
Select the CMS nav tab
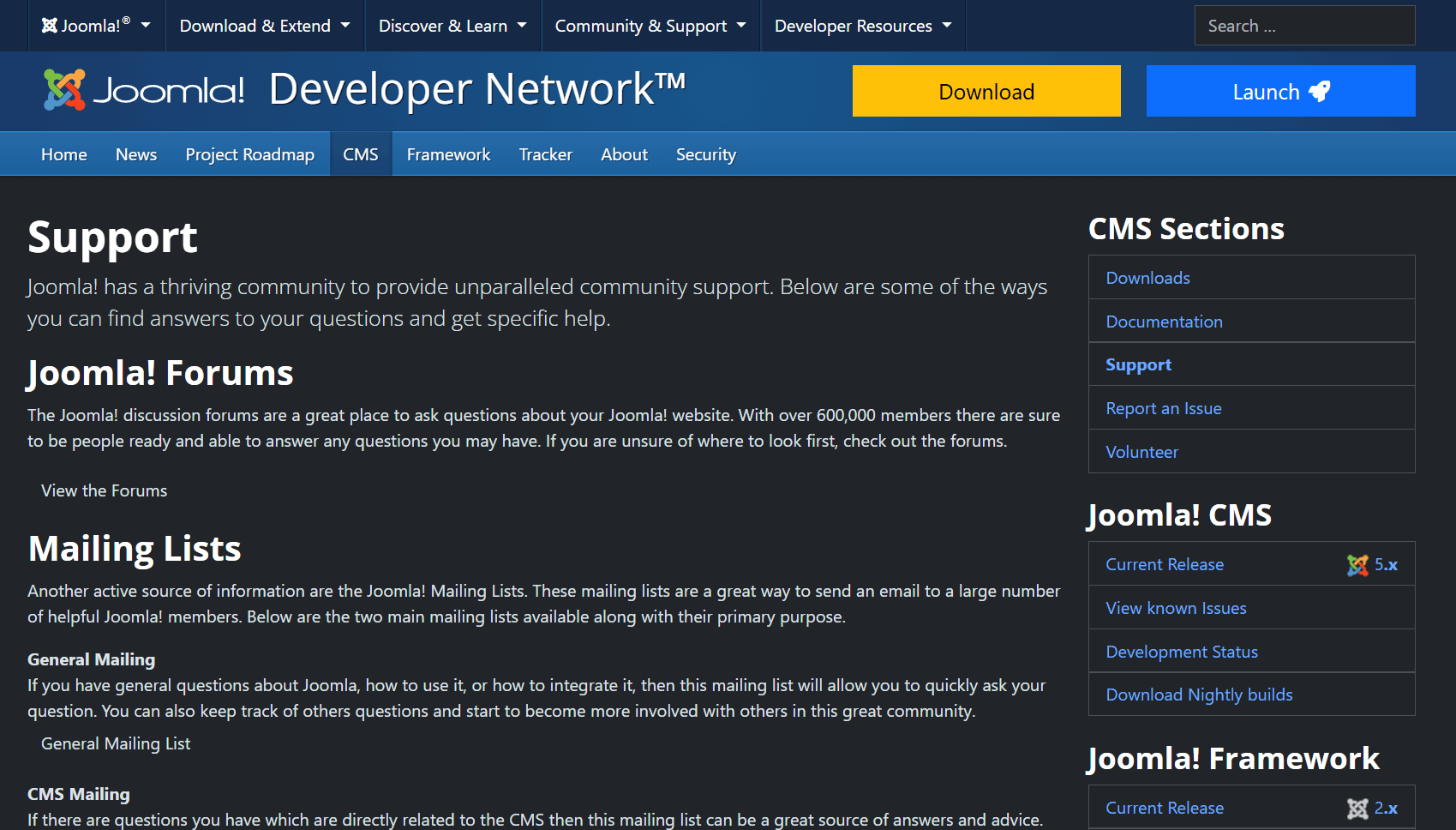point(361,154)
